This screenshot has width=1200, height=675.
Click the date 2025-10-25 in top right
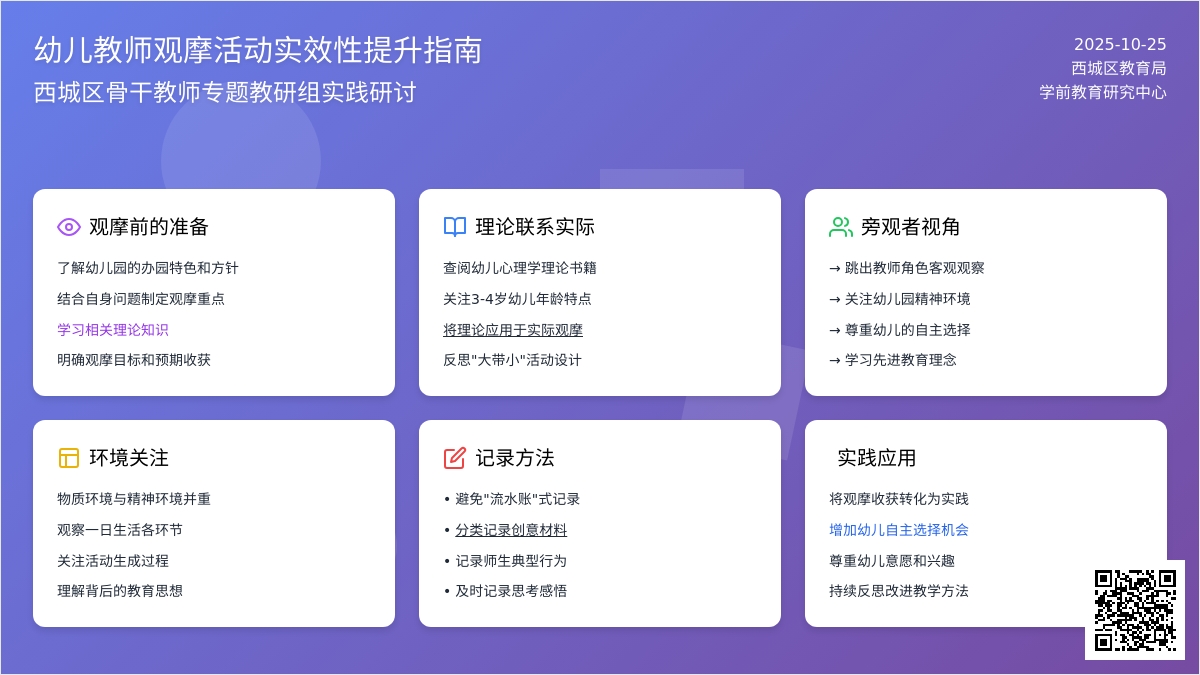(x=1119, y=44)
